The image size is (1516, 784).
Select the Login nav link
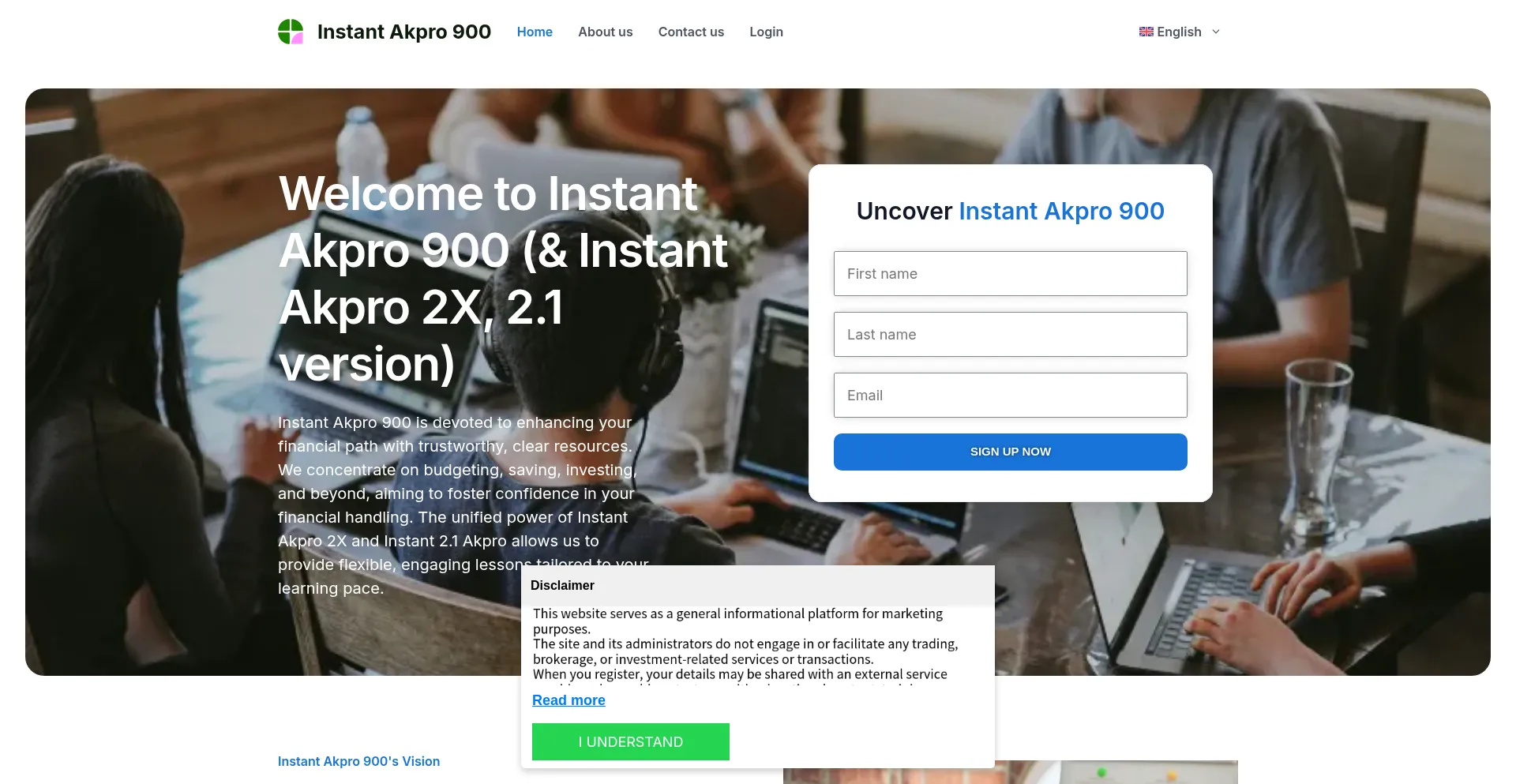(766, 32)
